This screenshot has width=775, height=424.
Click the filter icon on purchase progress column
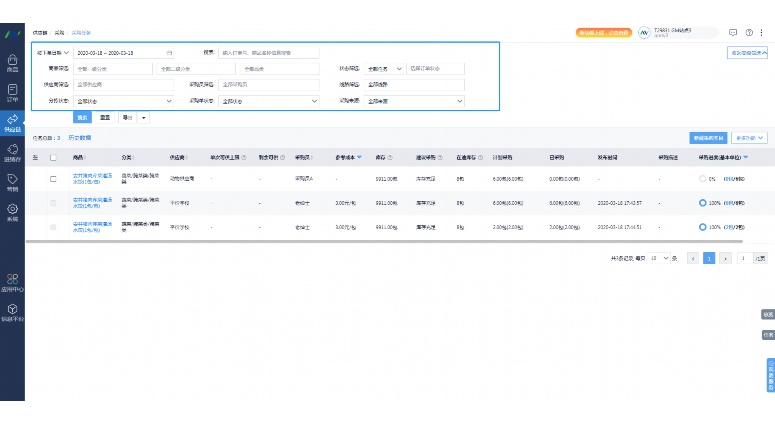click(745, 158)
